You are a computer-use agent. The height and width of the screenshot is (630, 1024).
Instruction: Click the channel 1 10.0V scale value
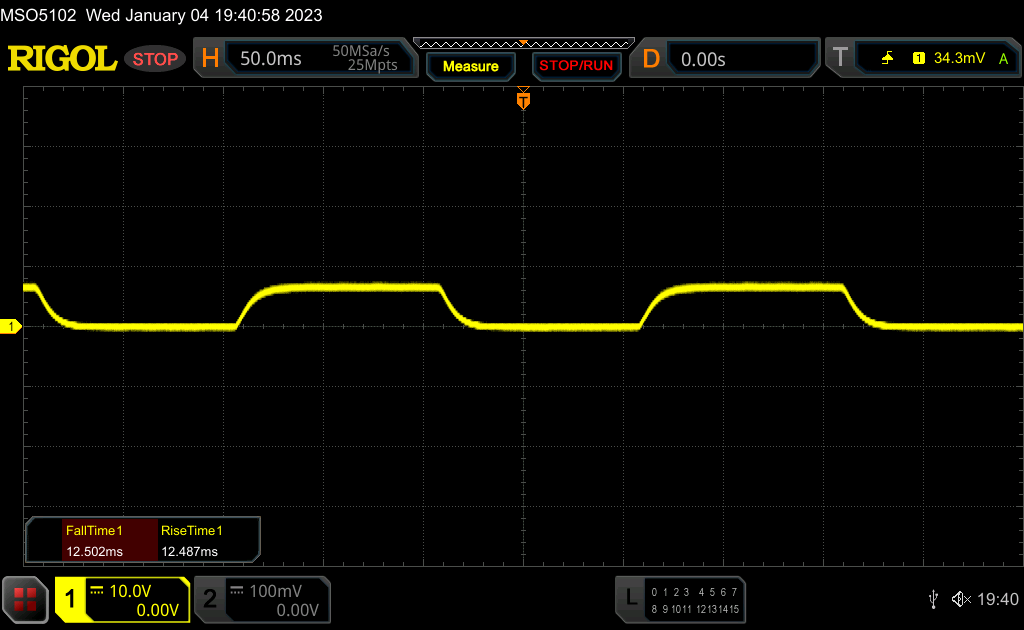point(130,591)
